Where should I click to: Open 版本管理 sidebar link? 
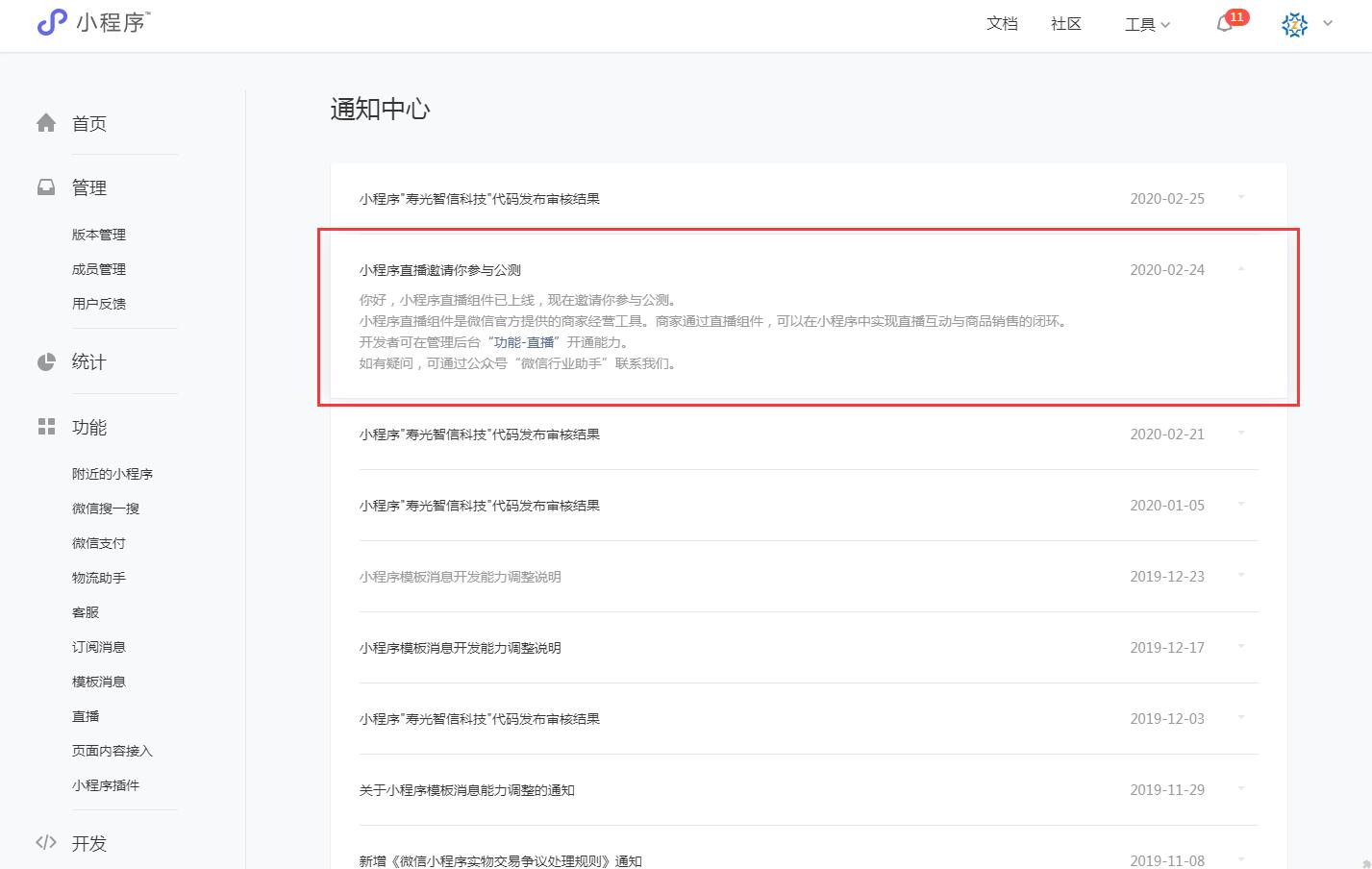pos(99,235)
